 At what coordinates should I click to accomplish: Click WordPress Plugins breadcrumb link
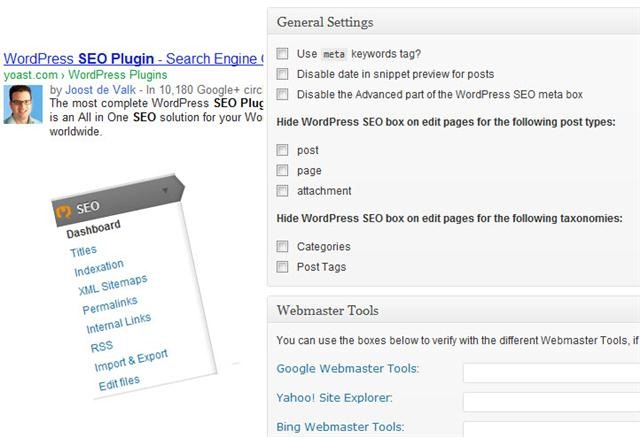point(118,75)
